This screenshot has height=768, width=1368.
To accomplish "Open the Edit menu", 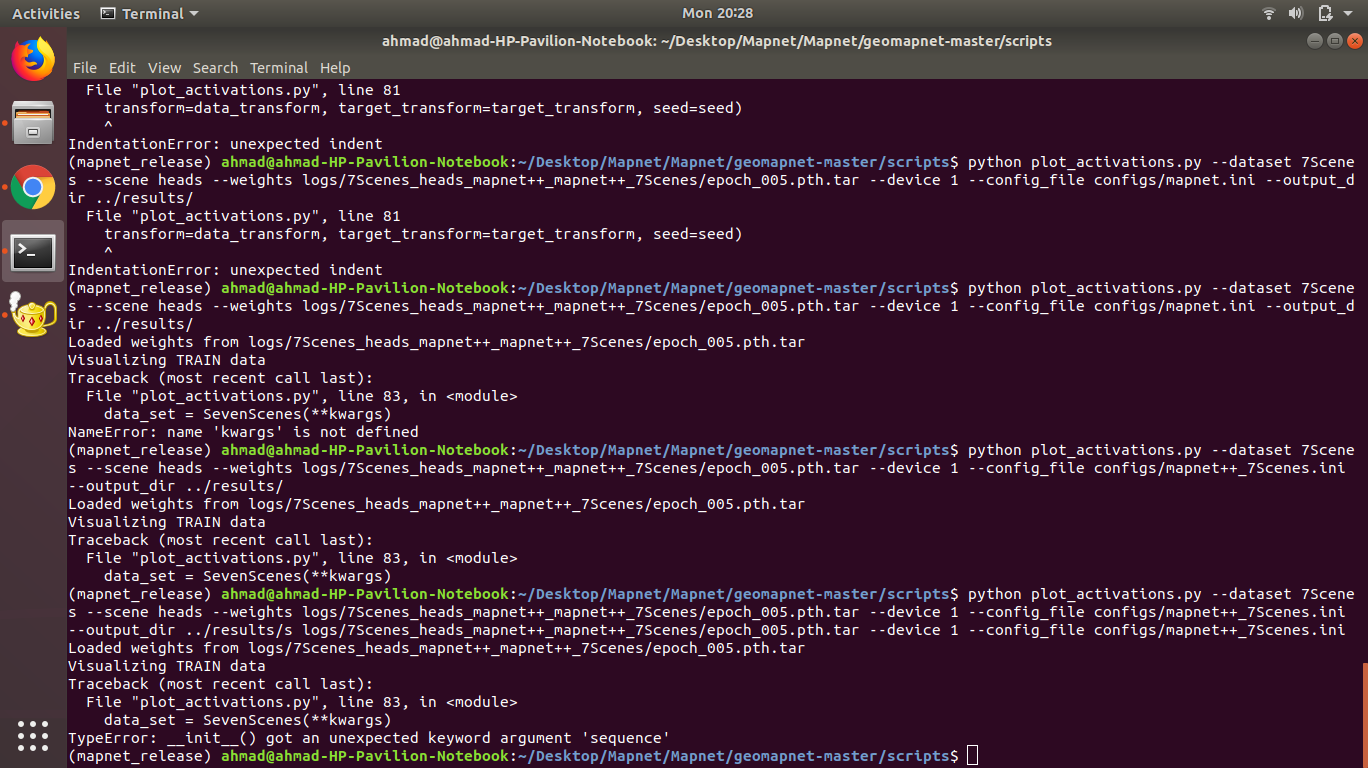I will (122, 68).
